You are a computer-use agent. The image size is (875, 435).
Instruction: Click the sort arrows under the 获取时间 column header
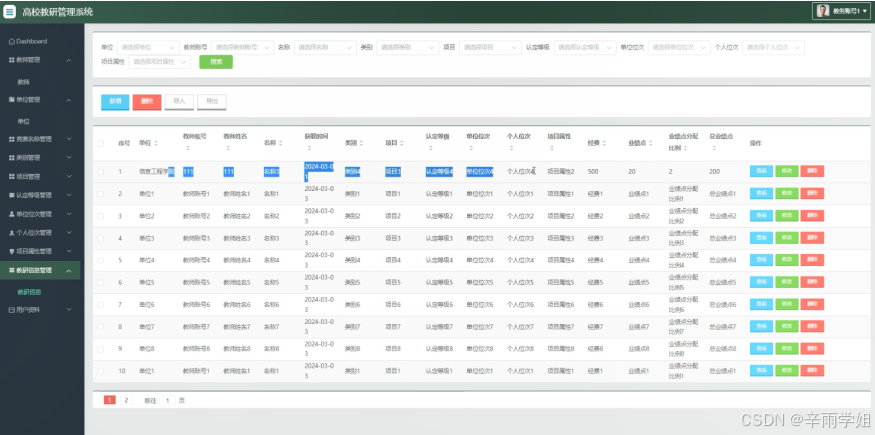[309, 148]
